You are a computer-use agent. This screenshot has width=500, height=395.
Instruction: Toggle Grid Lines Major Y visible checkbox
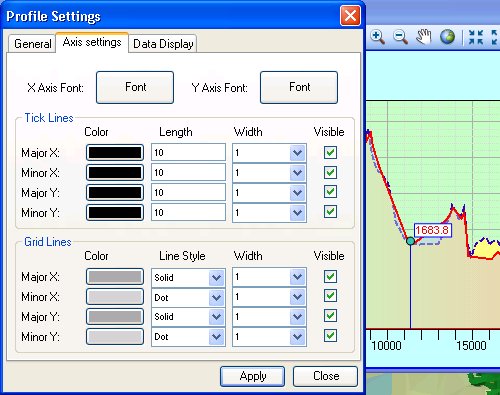point(330,316)
